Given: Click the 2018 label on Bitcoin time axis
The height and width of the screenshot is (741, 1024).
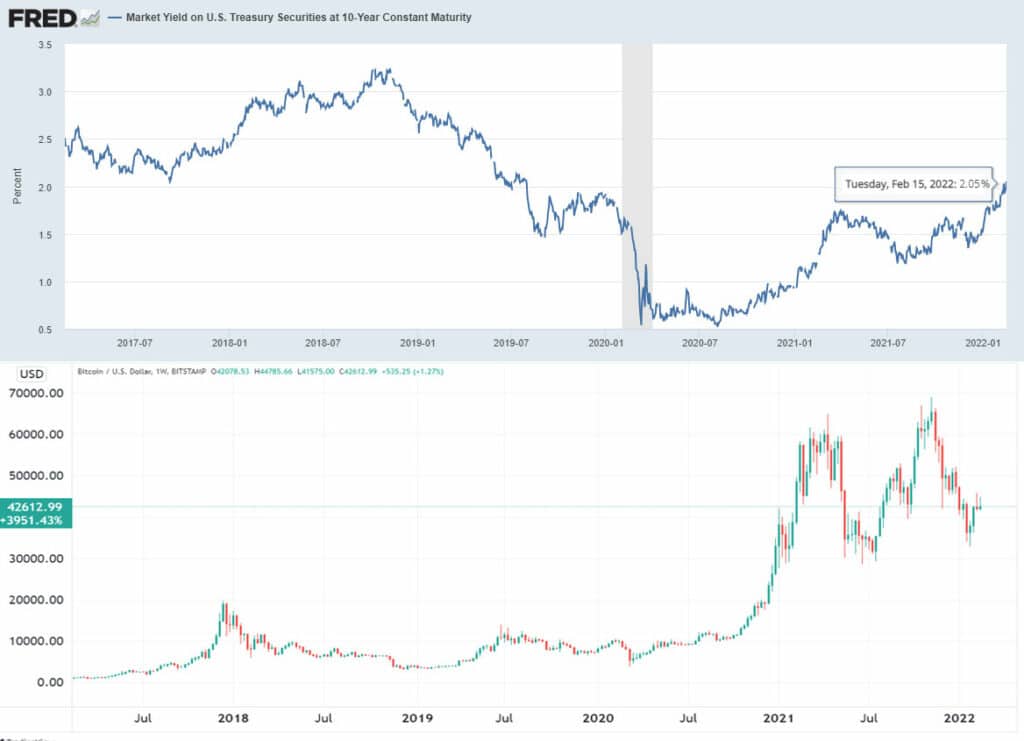Looking at the screenshot, I should pos(233,718).
